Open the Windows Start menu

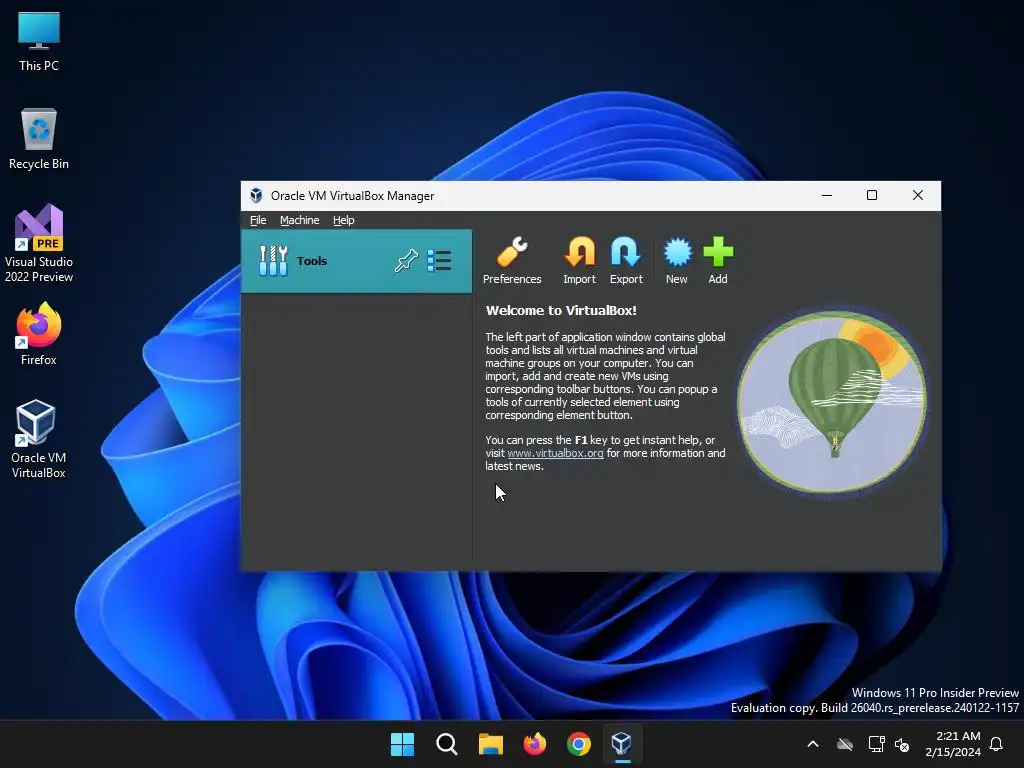(402, 744)
